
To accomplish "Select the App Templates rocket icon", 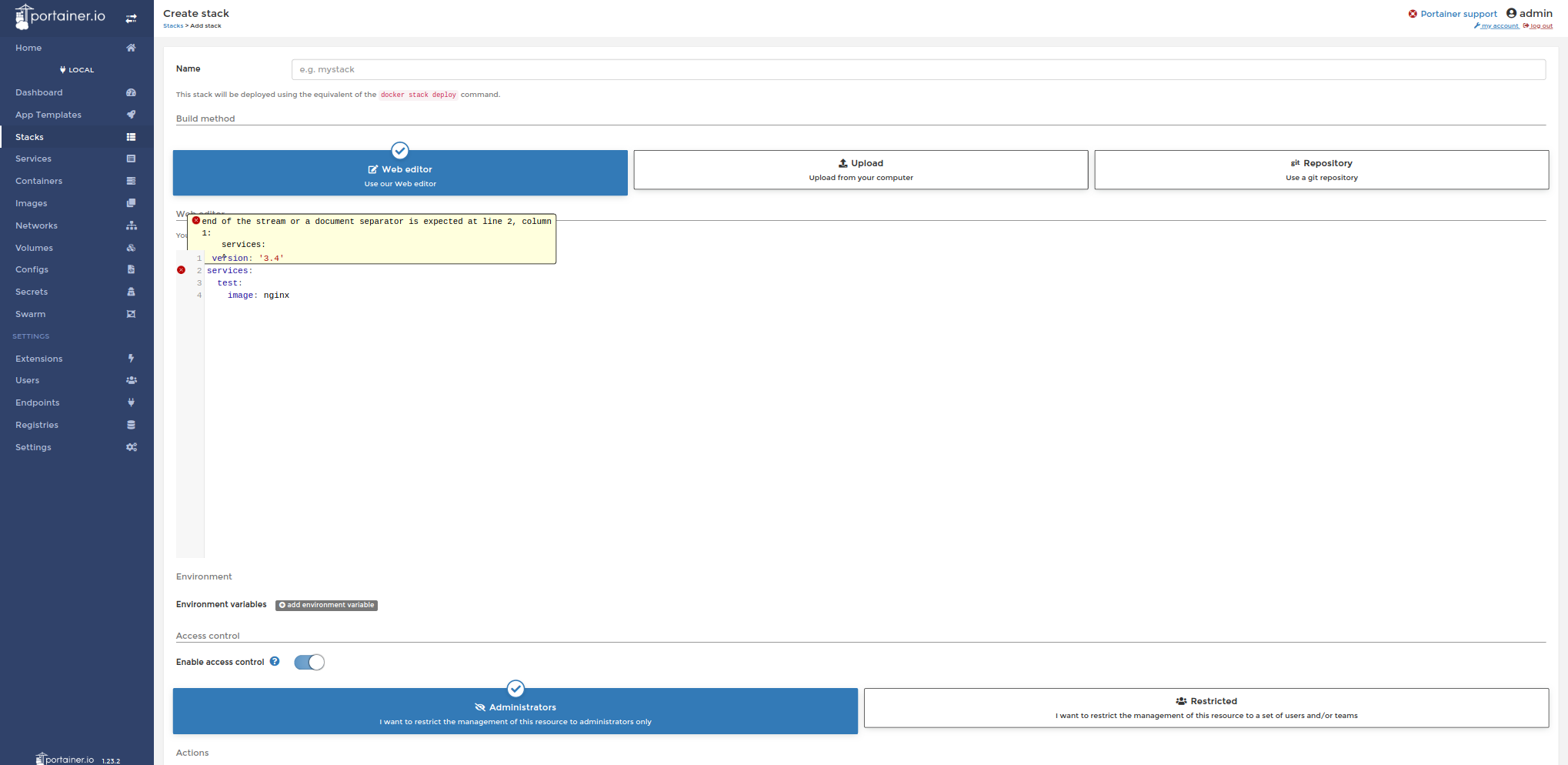I will click(131, 114).
